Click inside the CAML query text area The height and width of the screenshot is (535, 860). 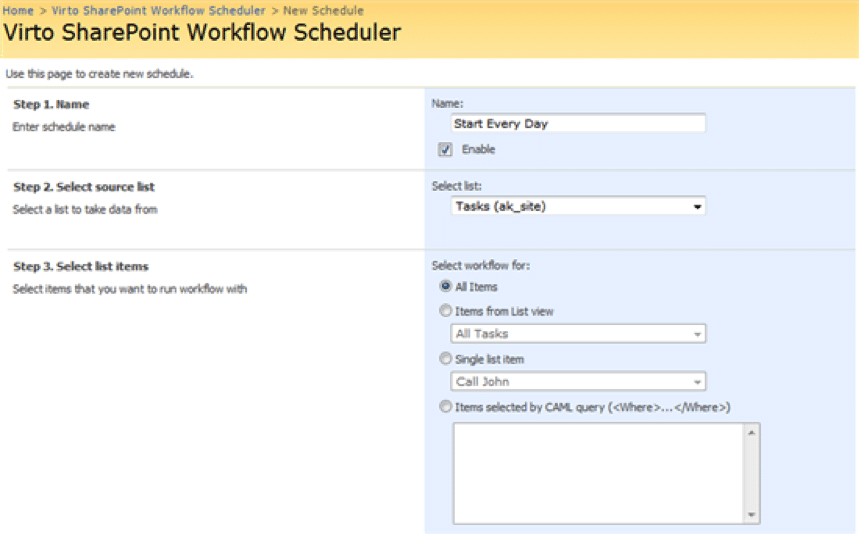pyautogui.click(x=598, y=473)
